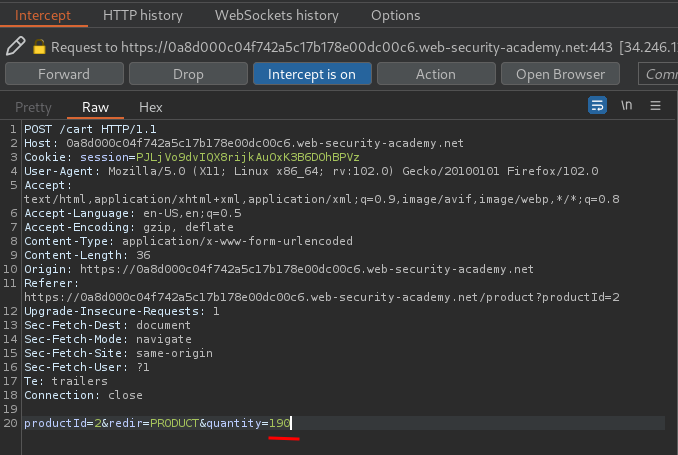This screenshot has height=455, width=678.
Task: Click the Referer URL with productId=2
Action: tap(322, 297)
